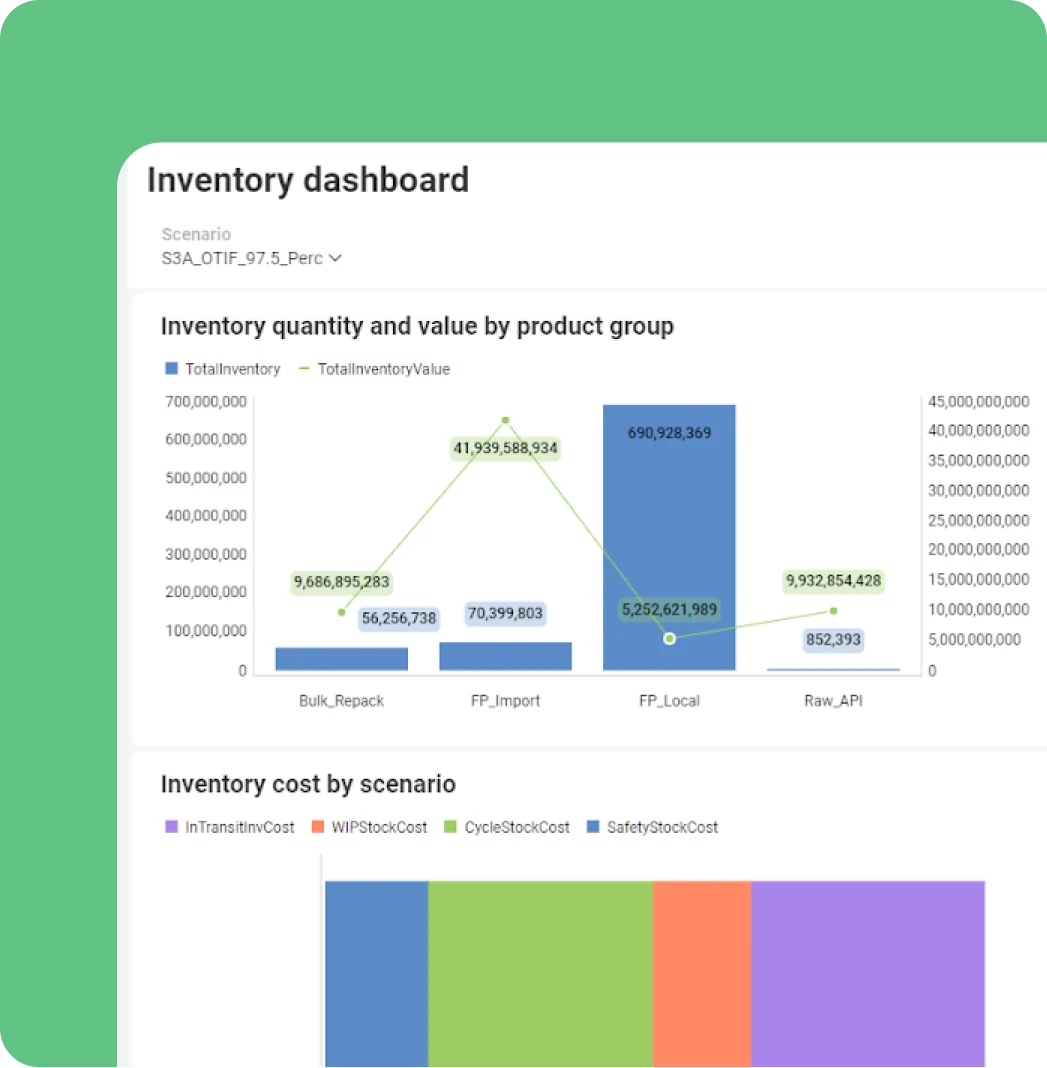Click the FP_Import line peak point
This screenshot has width=1047, height=1068.
pyautogui.click(x=505, y=420)
